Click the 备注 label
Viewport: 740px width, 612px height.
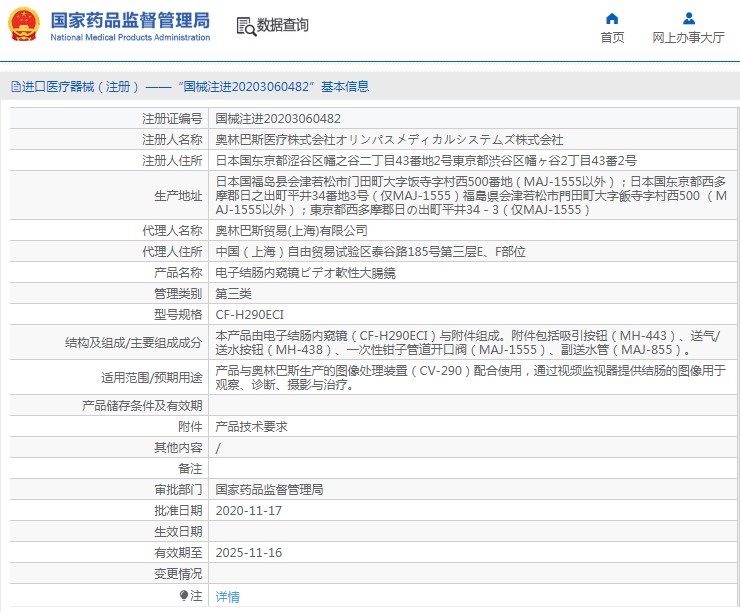pyautogui.click(x=190, y=469)
